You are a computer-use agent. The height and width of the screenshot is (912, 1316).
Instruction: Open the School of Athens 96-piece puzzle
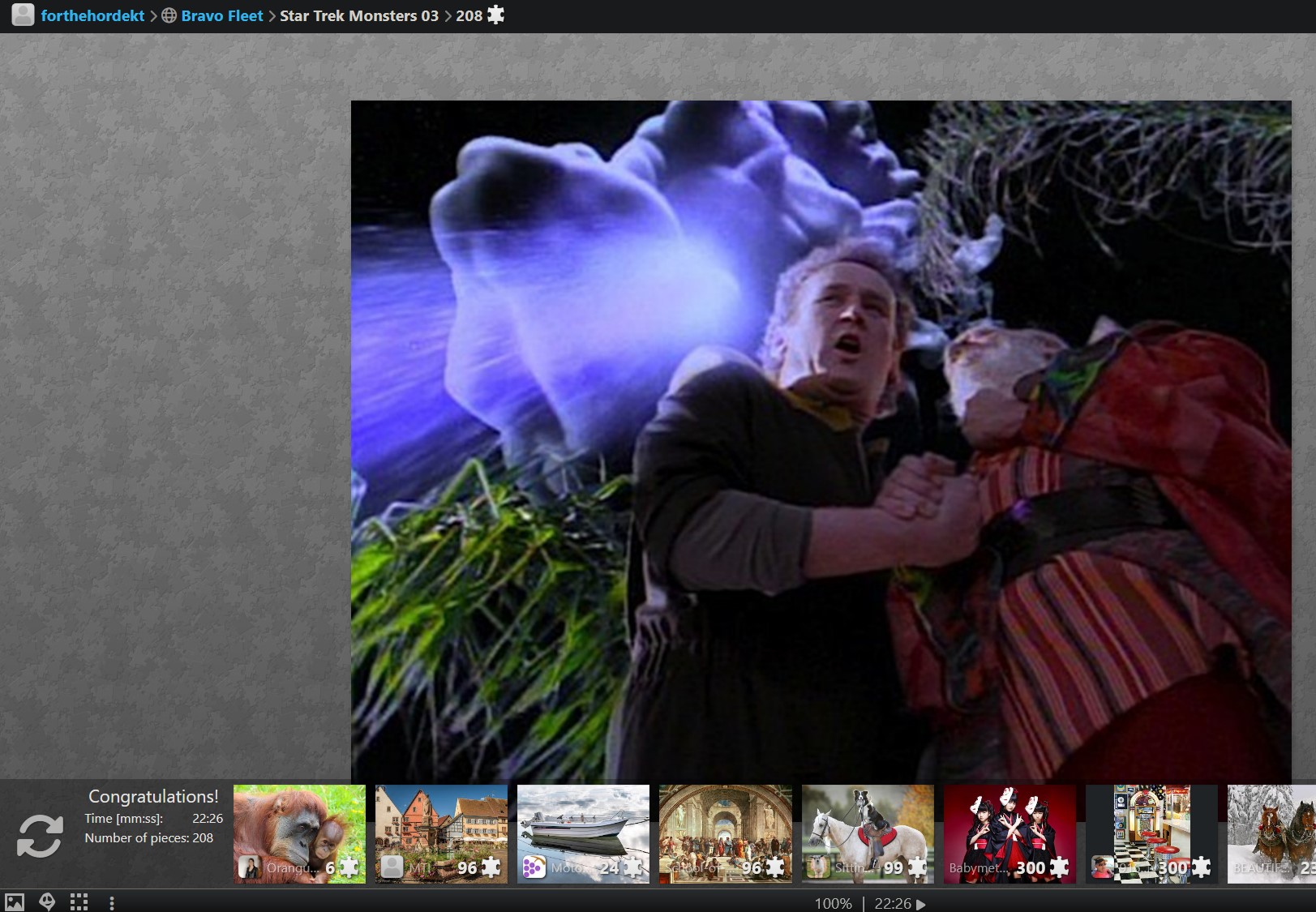pos(725,833)
